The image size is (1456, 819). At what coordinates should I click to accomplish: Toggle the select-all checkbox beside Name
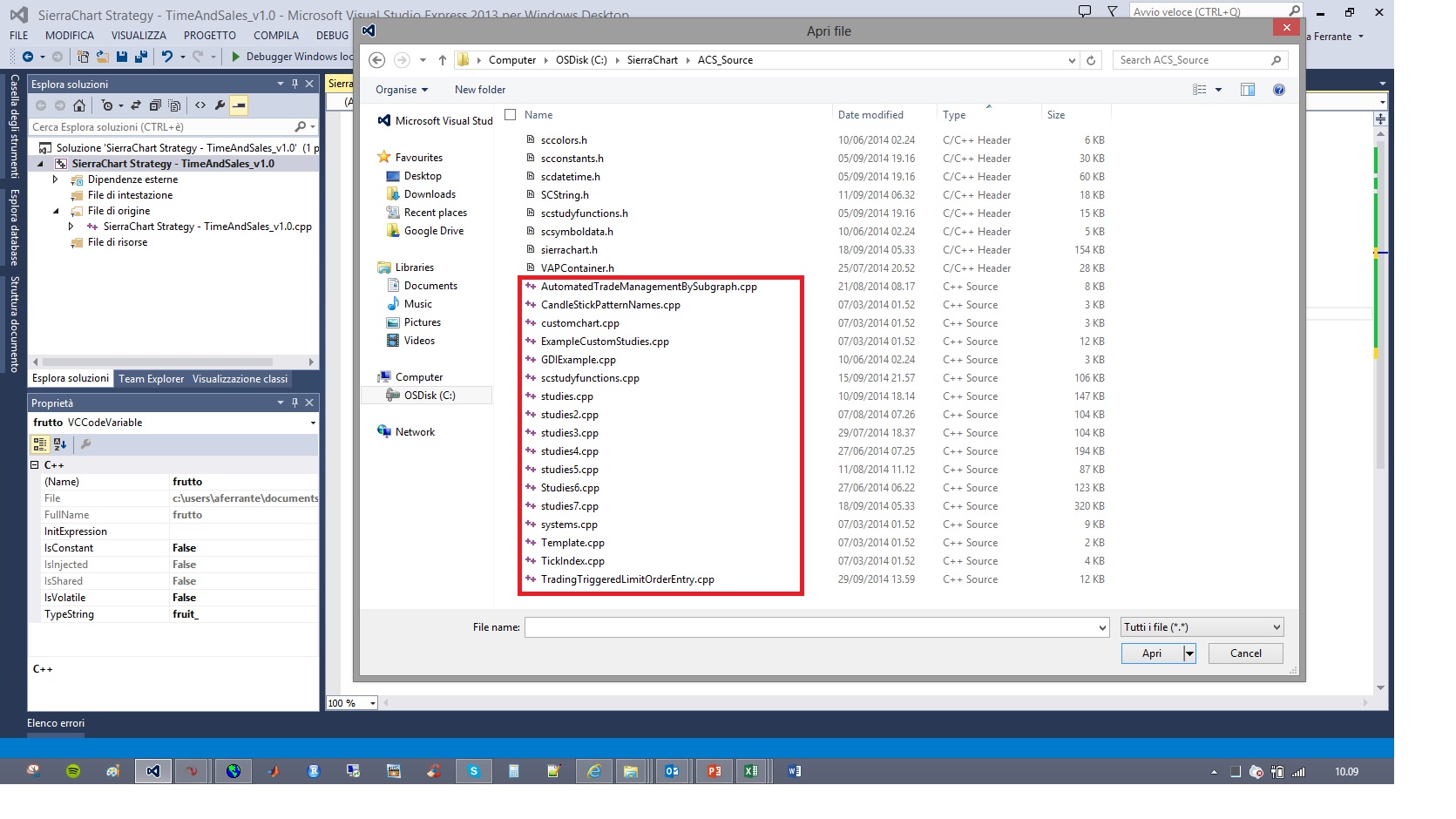point(511,115)
